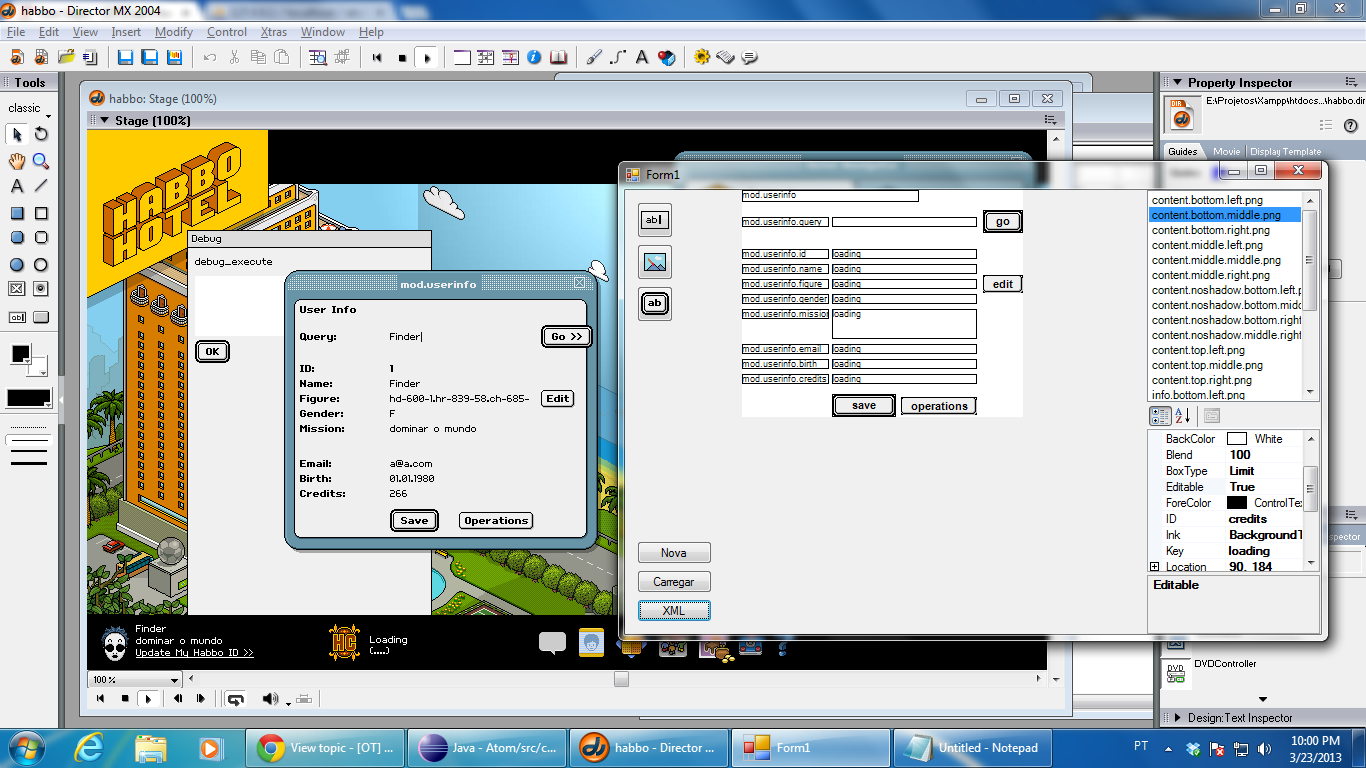Switch to the Movie tab in Property Inspector
The height and width of the screenshot is (768, 1366).
click(x=1226, y=152)
